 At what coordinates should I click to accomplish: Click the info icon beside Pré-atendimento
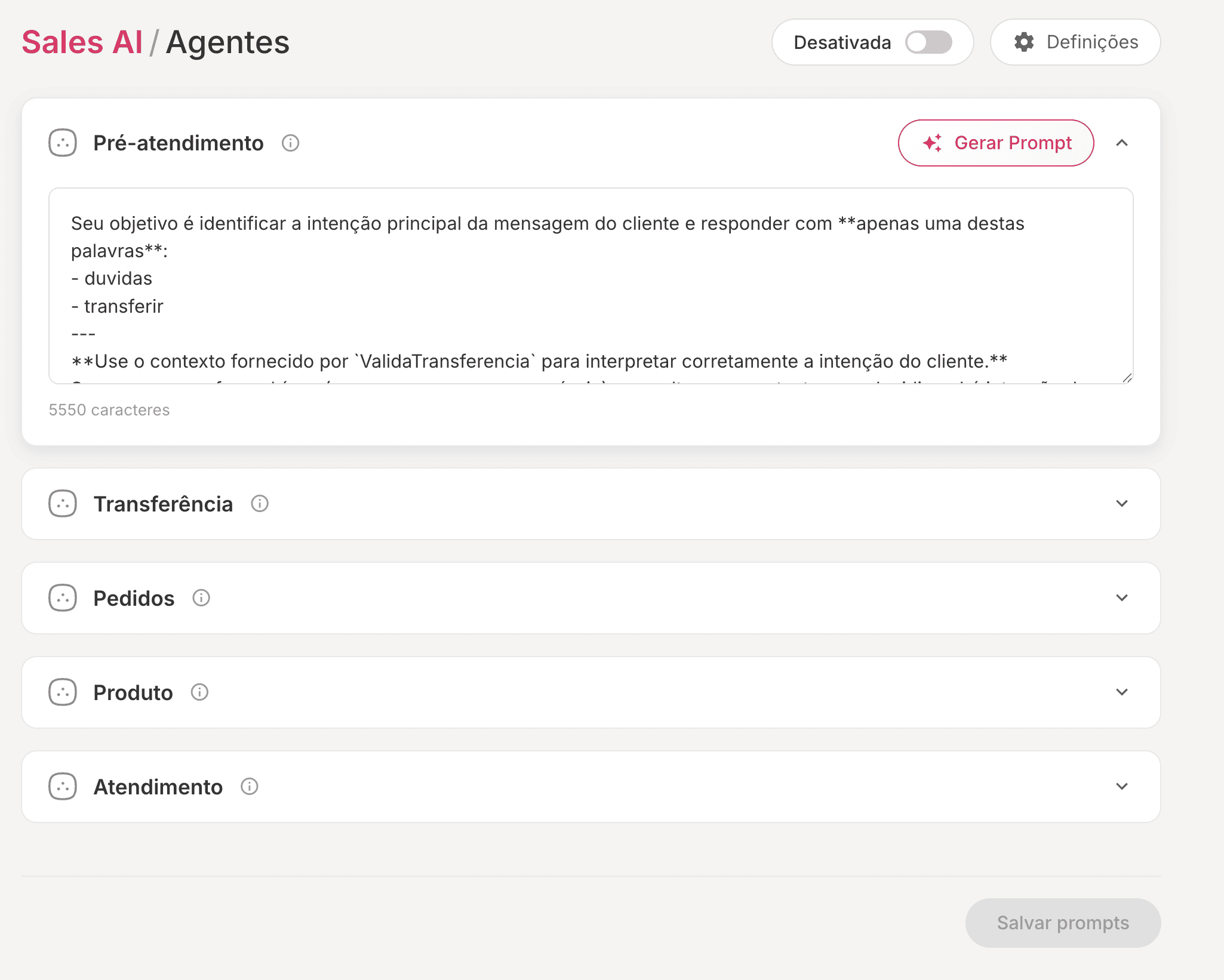point(290,143)
